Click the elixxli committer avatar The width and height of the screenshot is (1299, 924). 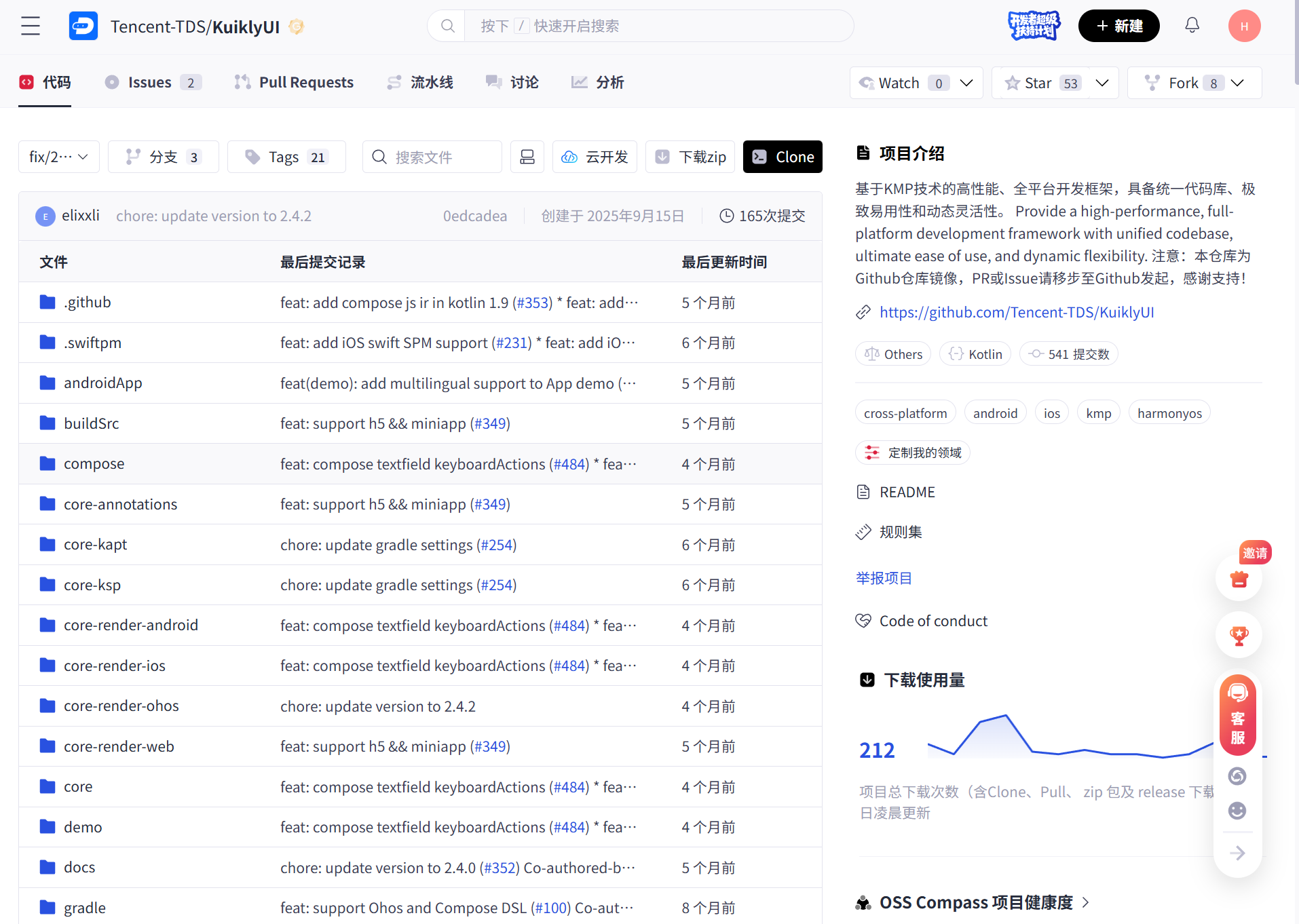click(45, 216)
